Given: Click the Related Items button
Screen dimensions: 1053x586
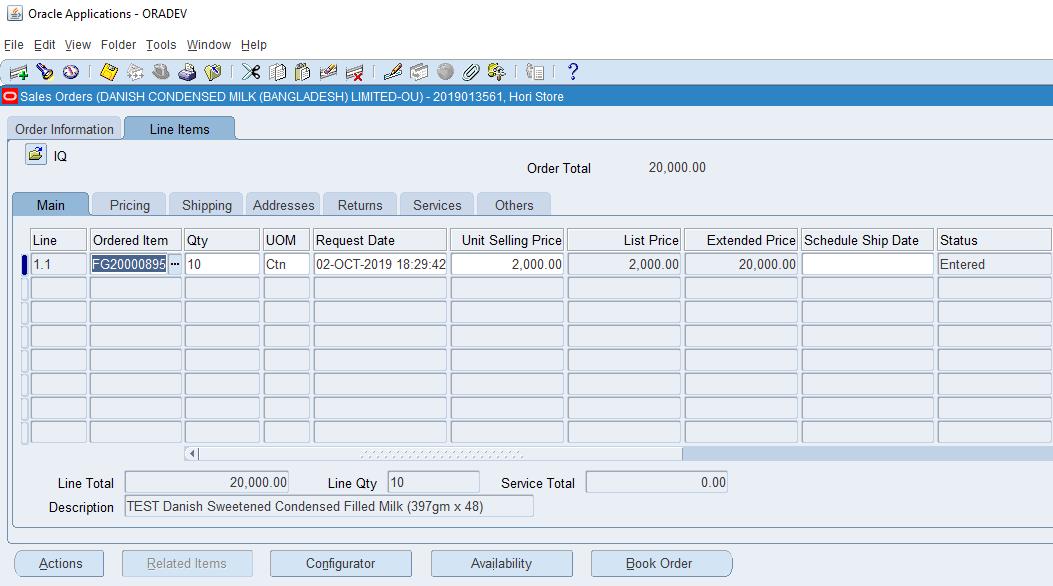Looking at the screenshot, I should (x=187, y=563).
